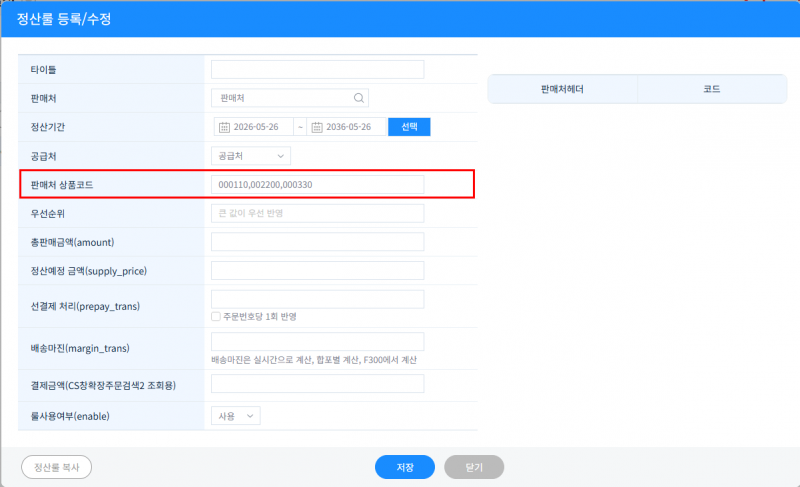Focus the 타이틀 input field
The height and width of the screenshot is (487, 800).
(317, 69)
